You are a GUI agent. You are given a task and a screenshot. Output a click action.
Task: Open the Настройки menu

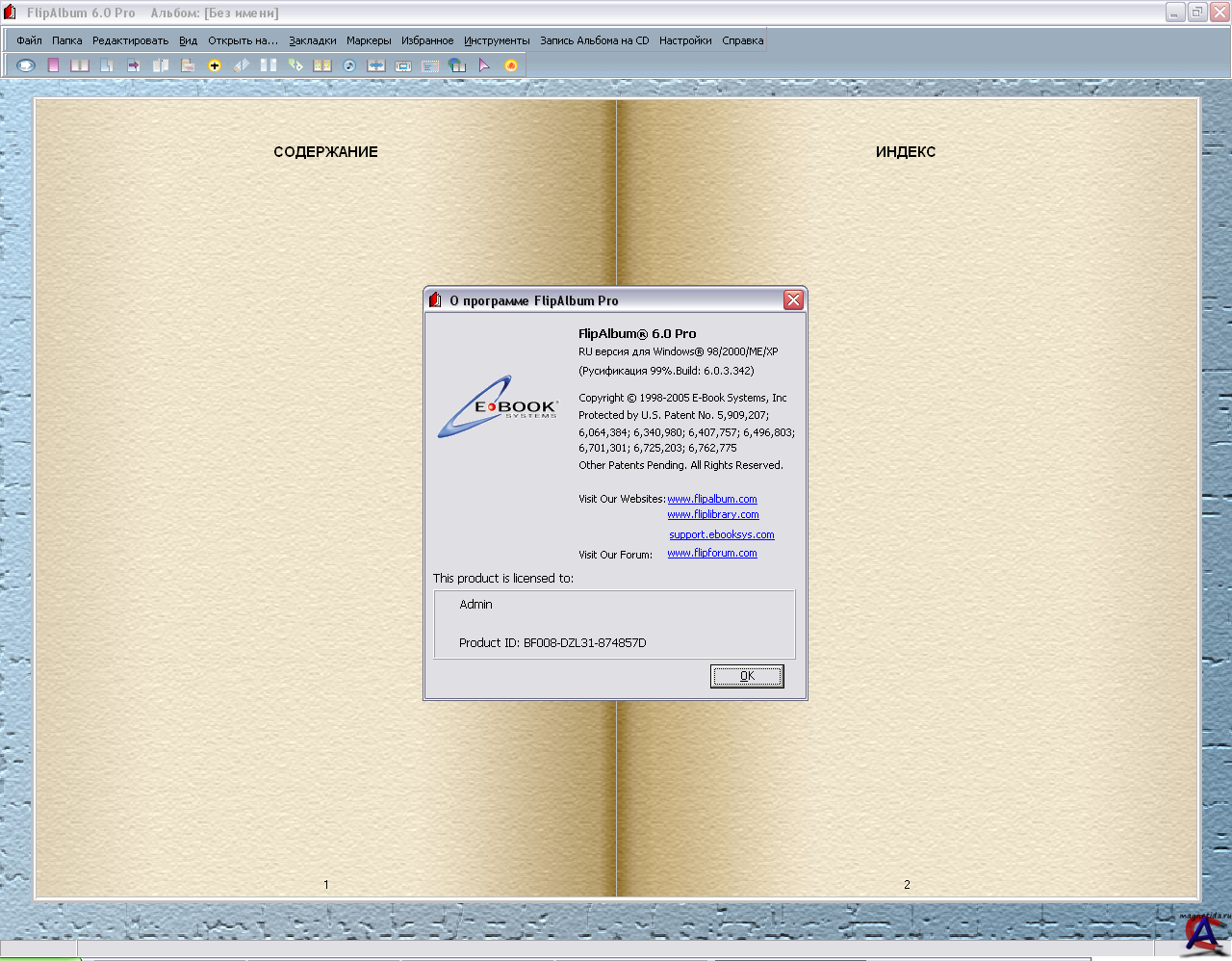[685, 40]
